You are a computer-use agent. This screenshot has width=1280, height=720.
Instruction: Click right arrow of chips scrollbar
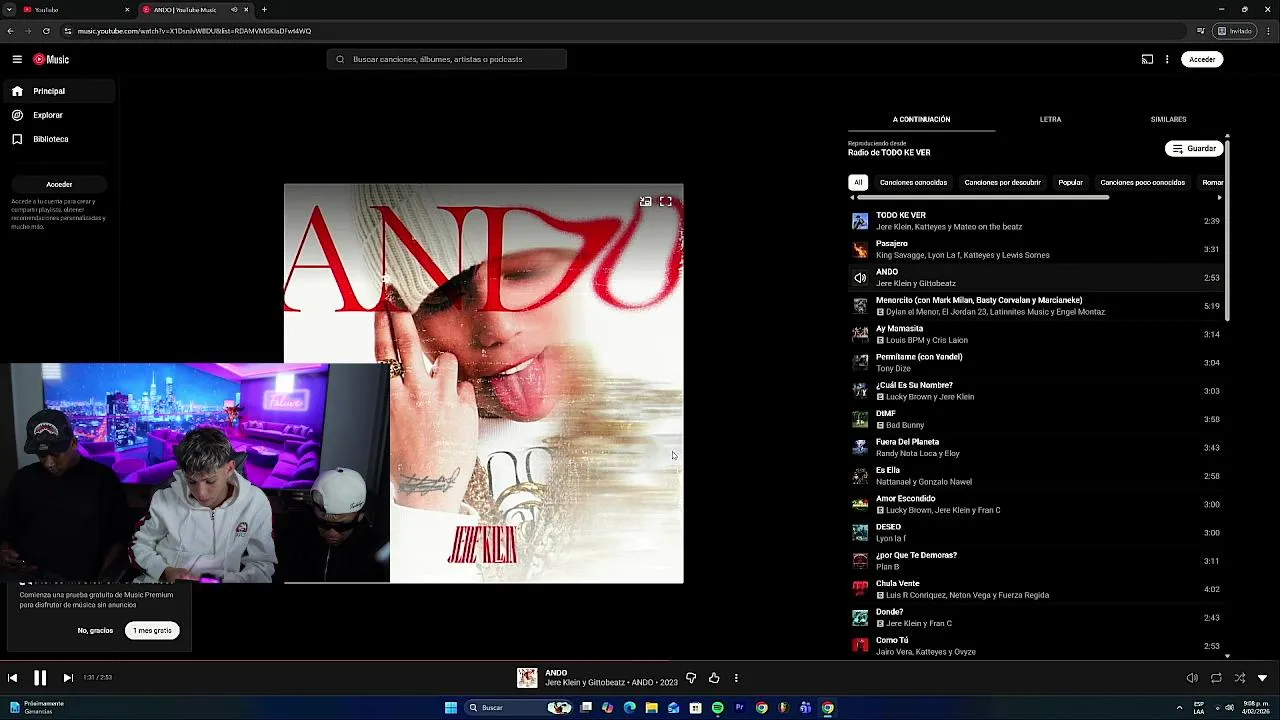click(x=1219, y=197)
